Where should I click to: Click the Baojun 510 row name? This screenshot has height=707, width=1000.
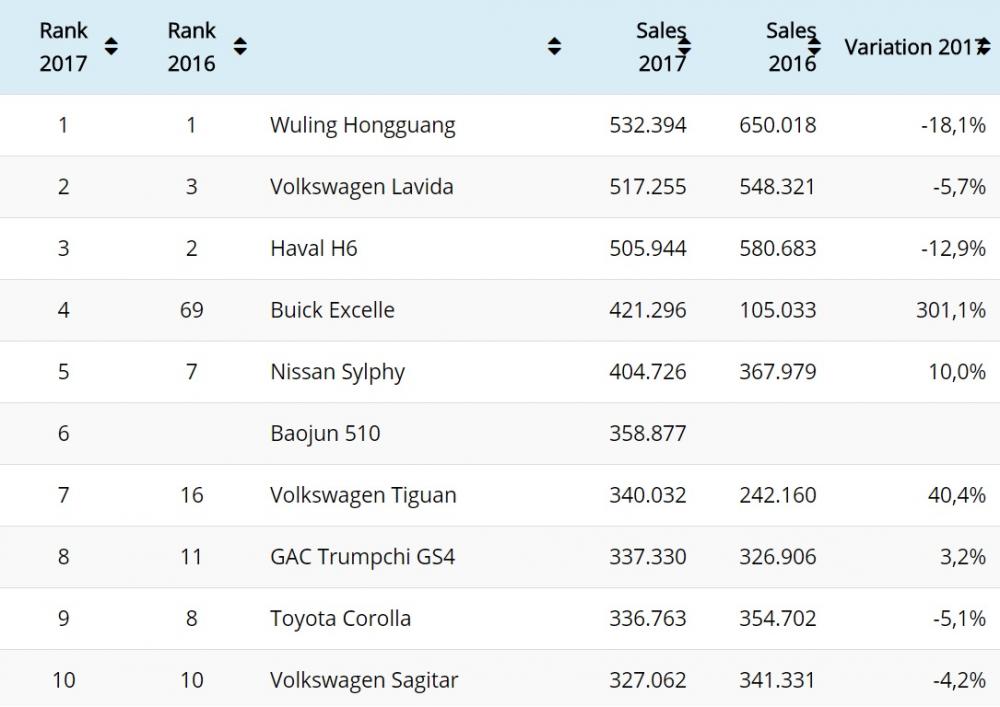[325, 433]
